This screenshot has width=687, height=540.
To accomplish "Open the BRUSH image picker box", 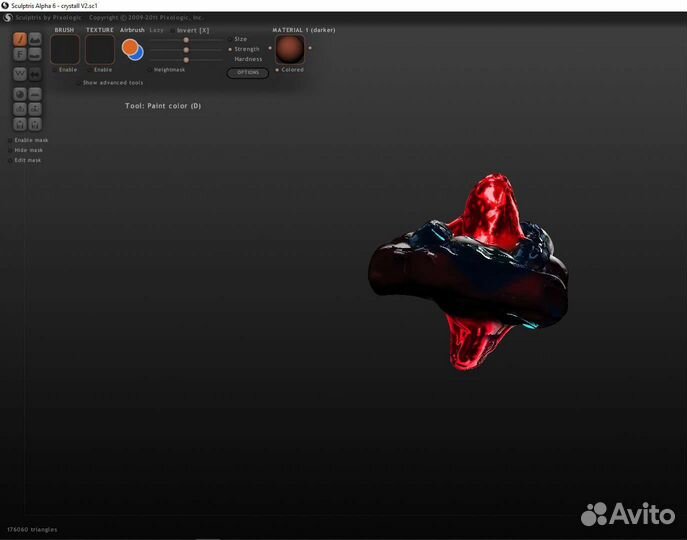I will tap(65, 50).
